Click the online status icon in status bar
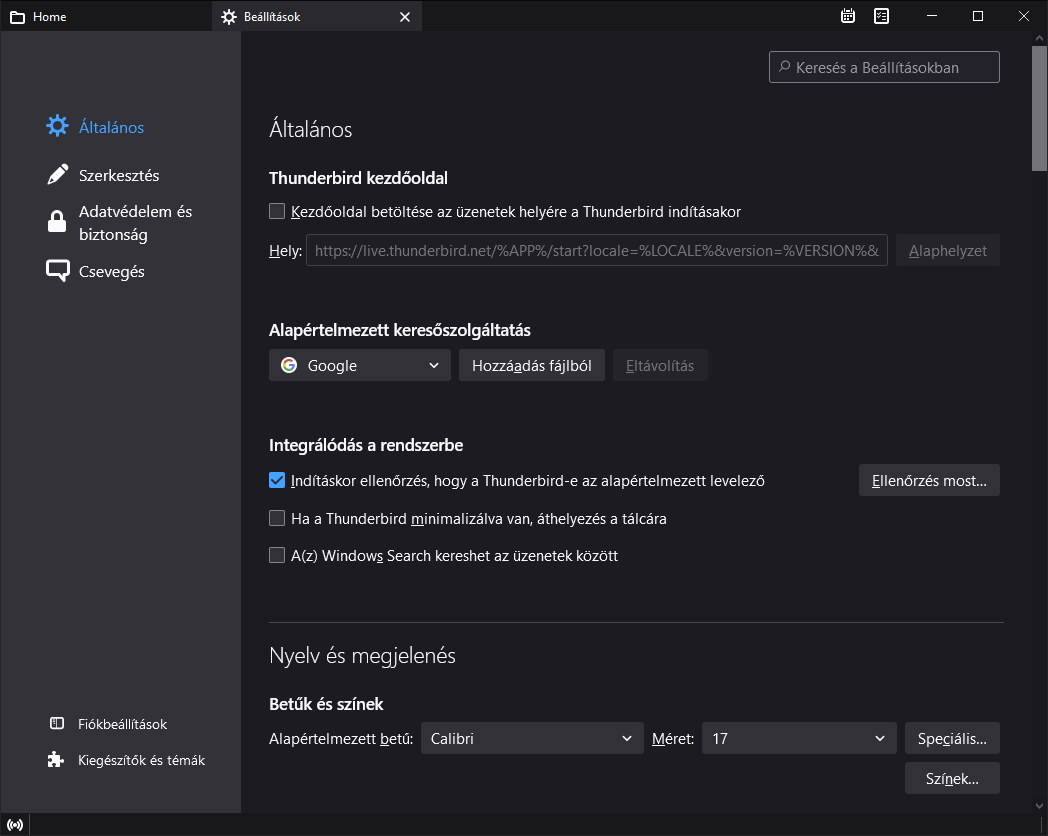The image size is (1048, 836). pos(15,825)
